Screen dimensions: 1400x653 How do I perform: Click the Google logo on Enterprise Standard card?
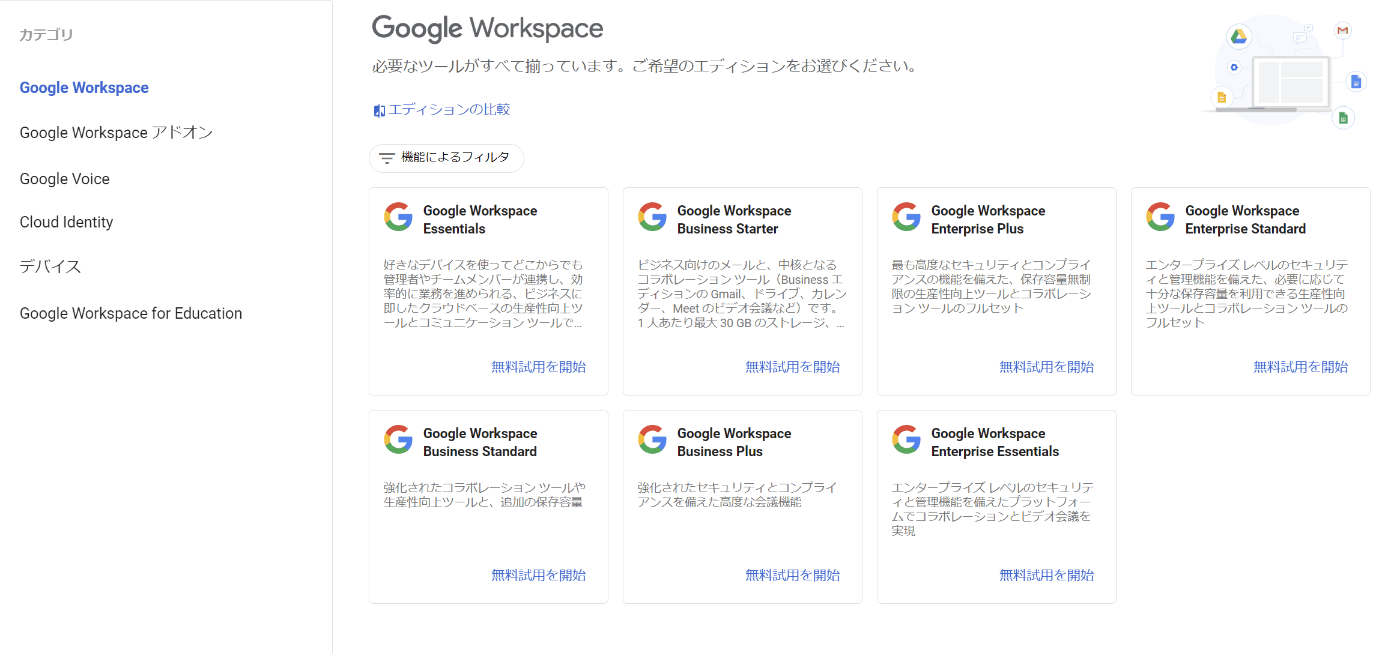pos(1160,217)
